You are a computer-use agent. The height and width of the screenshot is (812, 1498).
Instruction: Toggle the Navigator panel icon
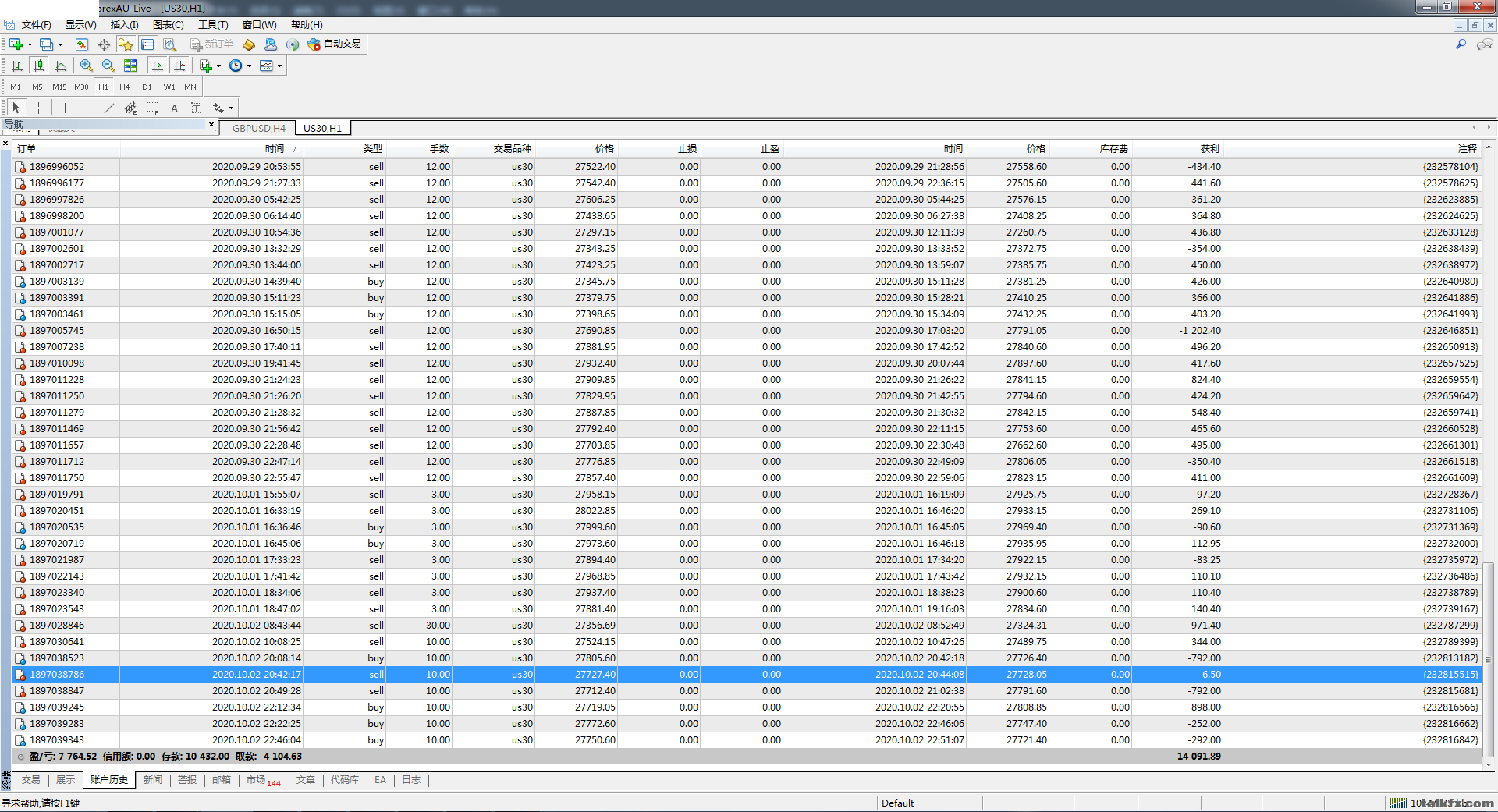(x=126, y=44)
